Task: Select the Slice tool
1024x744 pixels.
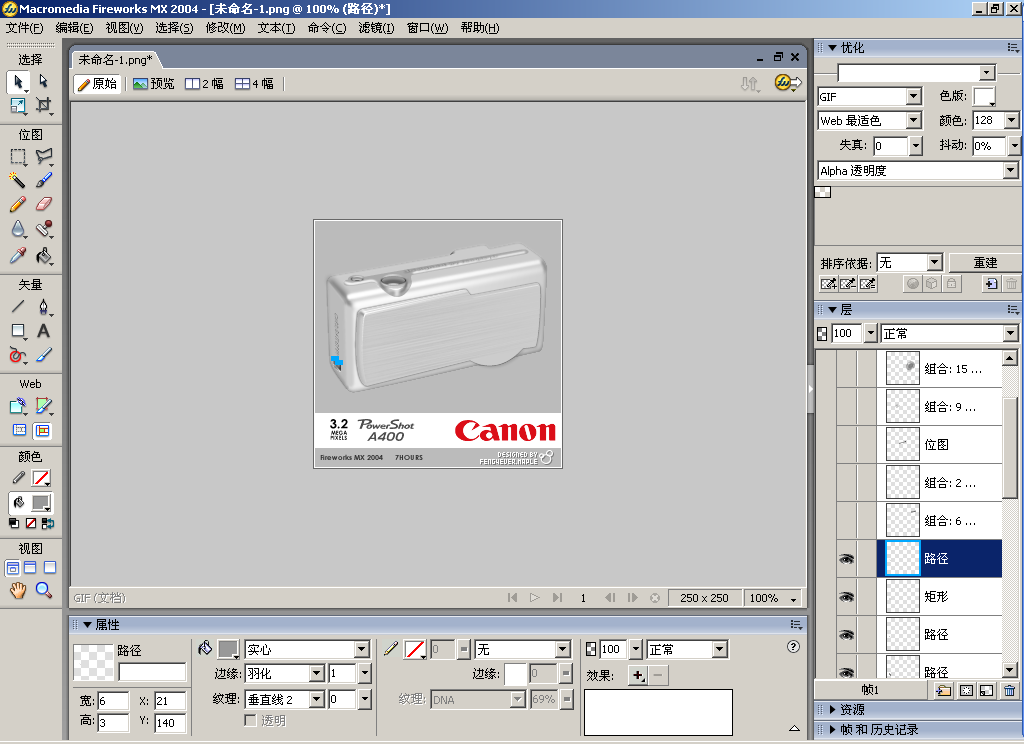Action: coord(43,406)
